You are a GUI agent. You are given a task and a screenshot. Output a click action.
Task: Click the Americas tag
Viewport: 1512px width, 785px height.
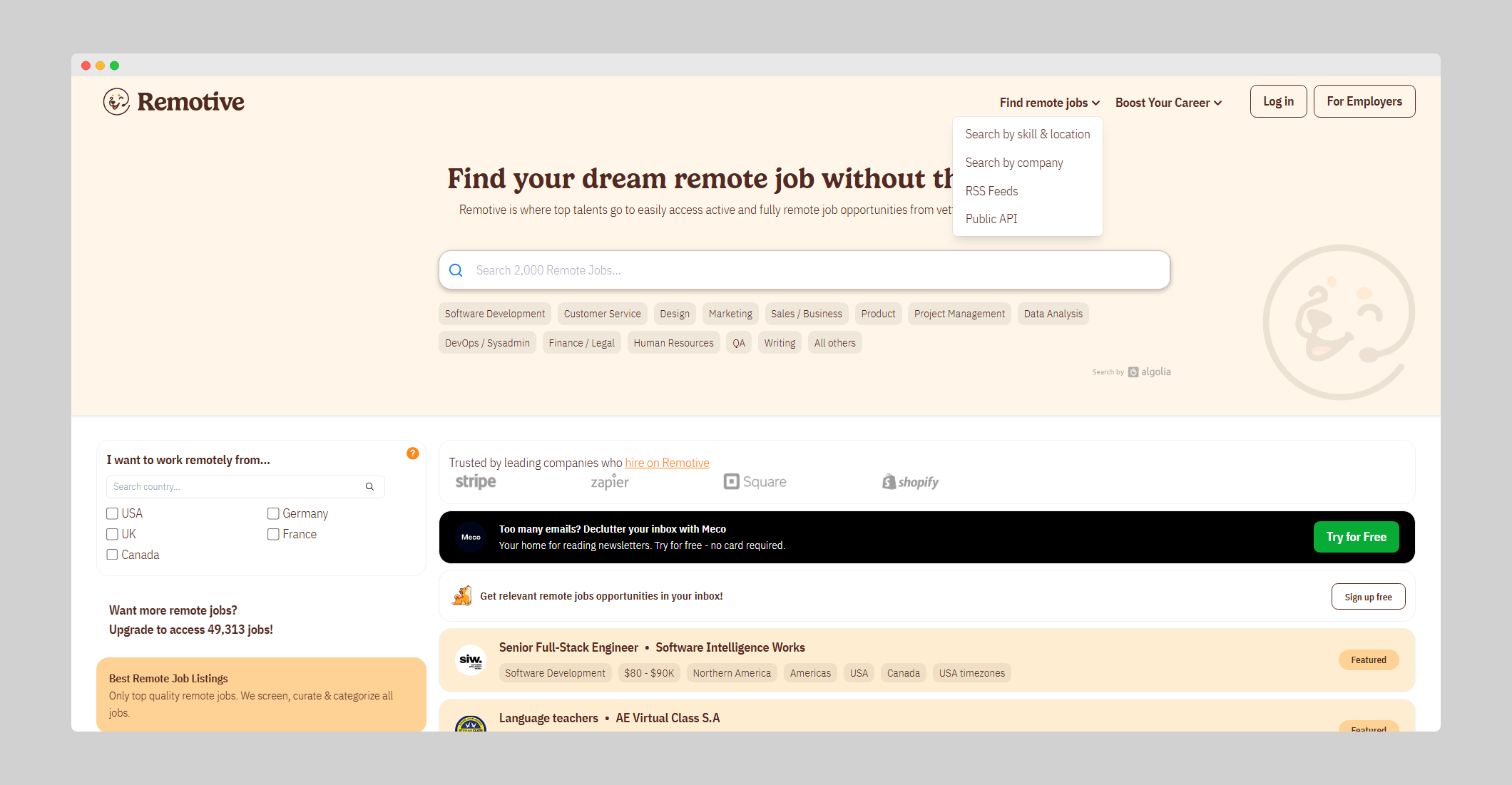810,673
